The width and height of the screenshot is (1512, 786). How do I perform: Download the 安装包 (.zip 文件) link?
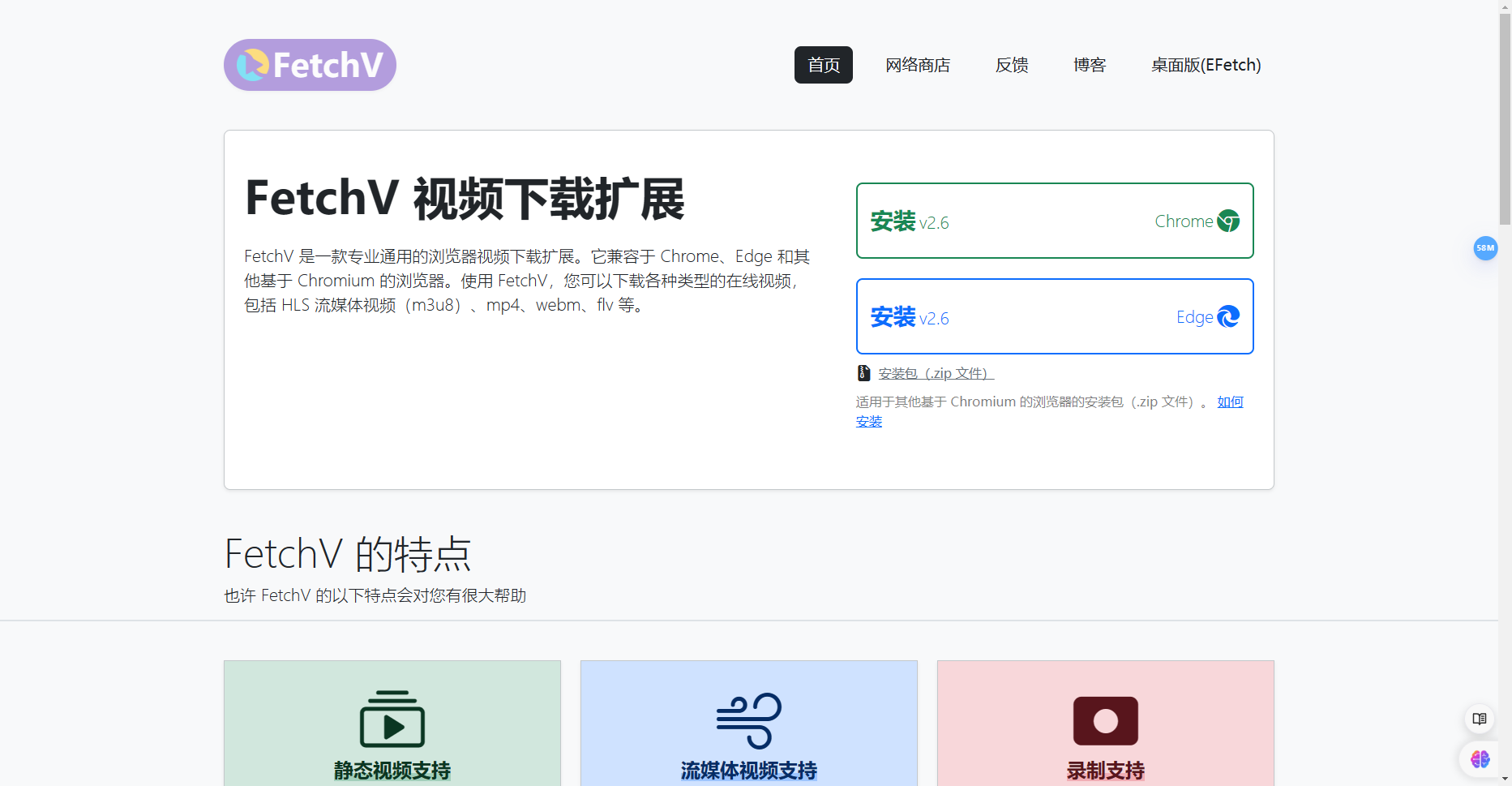[936, 373]
